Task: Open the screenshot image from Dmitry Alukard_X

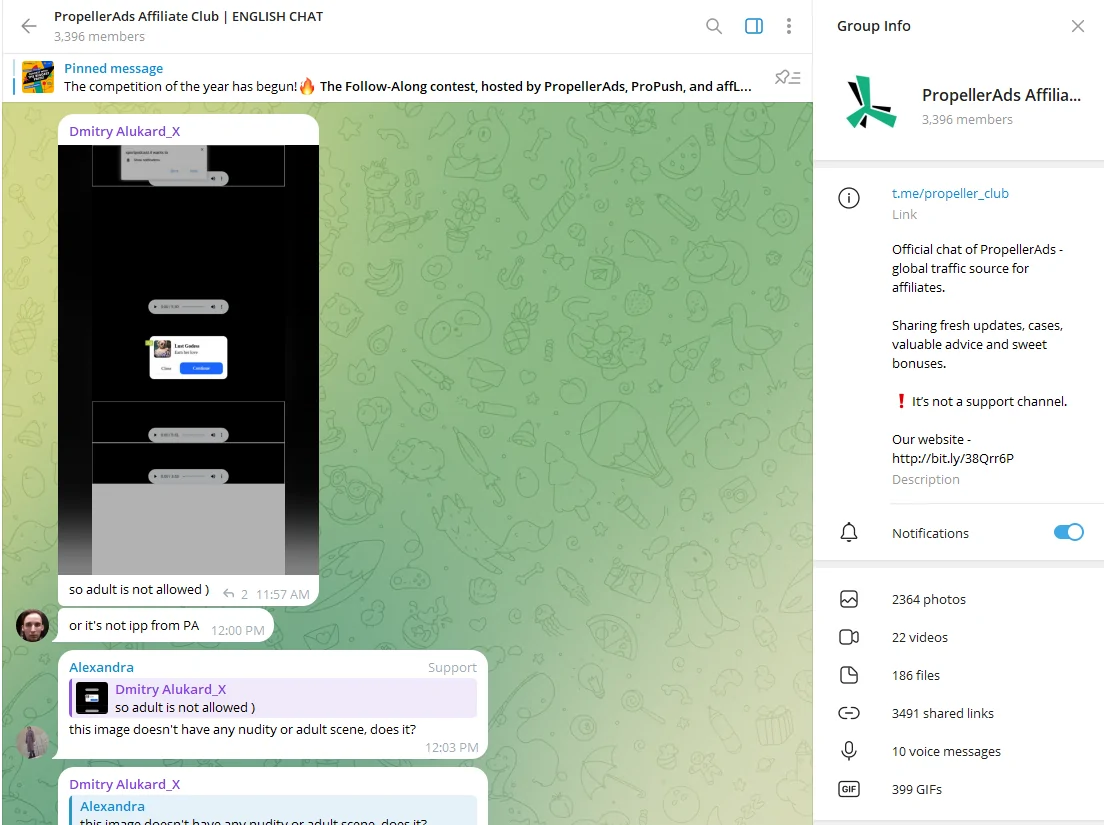Action: 188,360
